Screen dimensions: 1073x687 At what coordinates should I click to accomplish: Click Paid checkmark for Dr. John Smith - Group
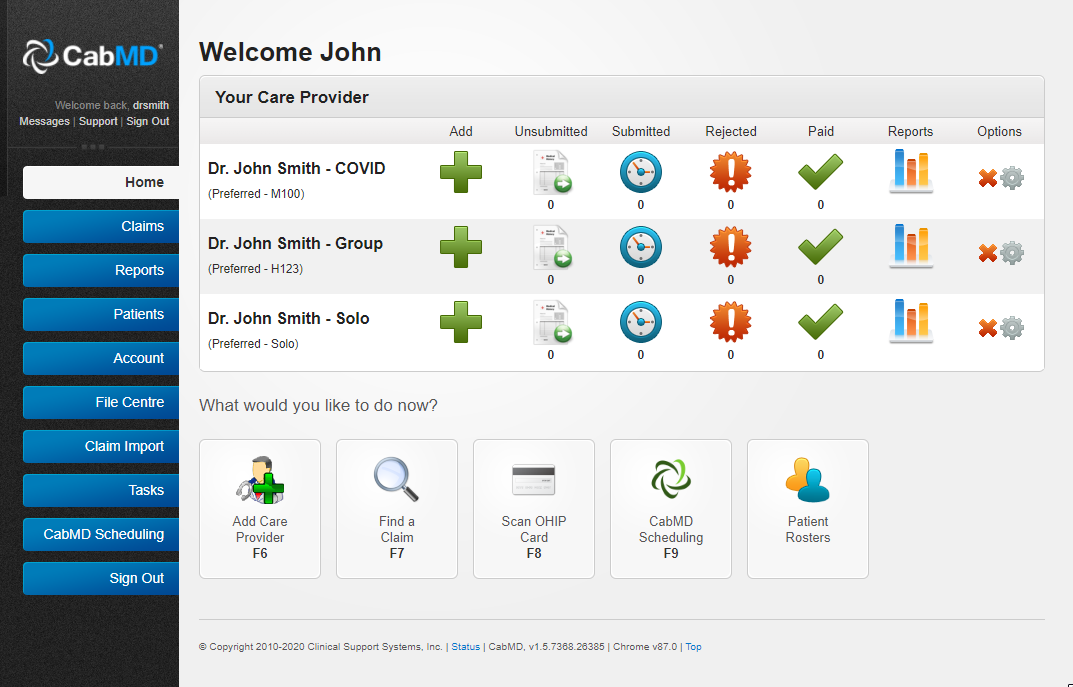[x=820, y=247]
